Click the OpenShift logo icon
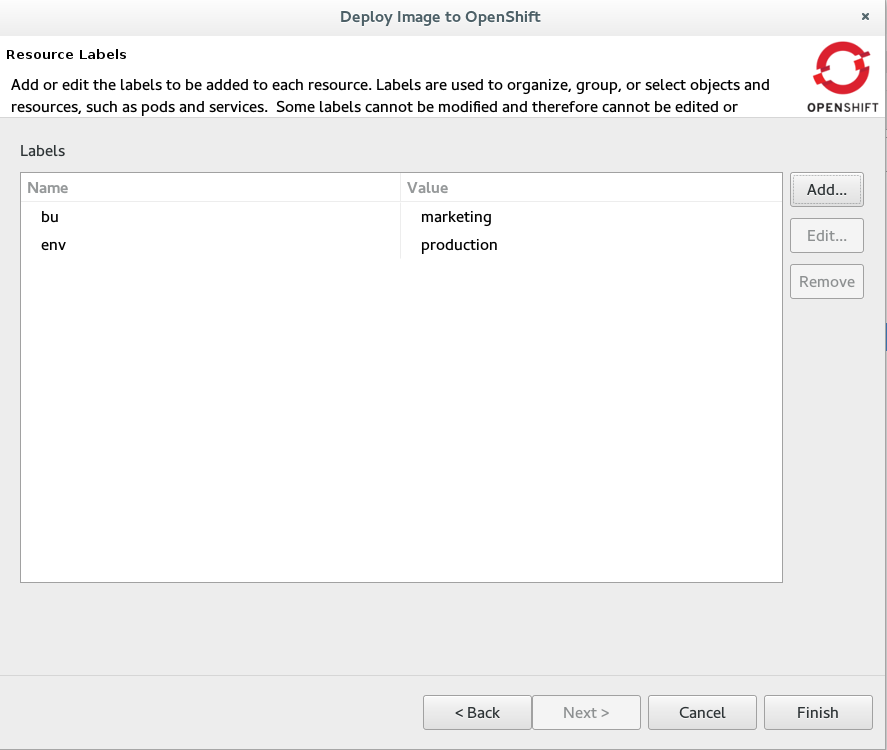The image size is (887, 750). (x=842, y=68)
